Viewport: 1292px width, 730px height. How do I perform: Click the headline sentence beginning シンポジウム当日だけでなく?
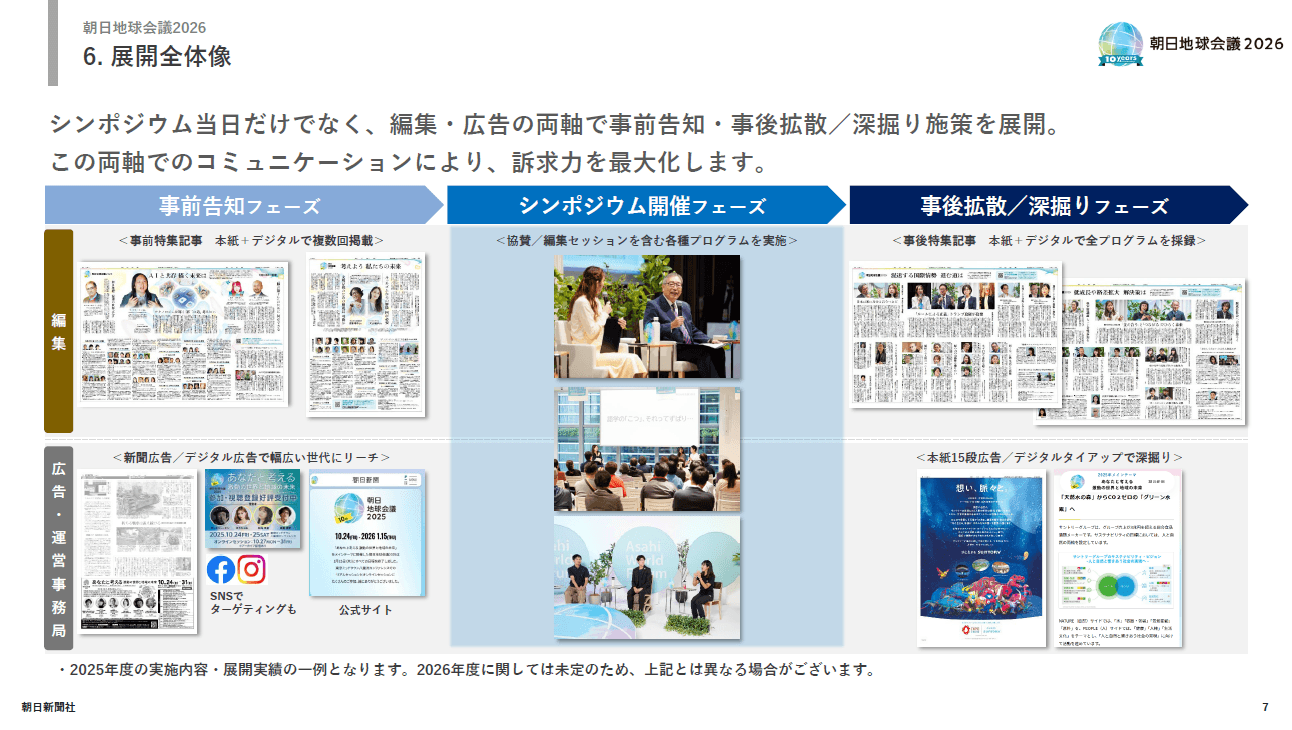[x=554, y=126]
